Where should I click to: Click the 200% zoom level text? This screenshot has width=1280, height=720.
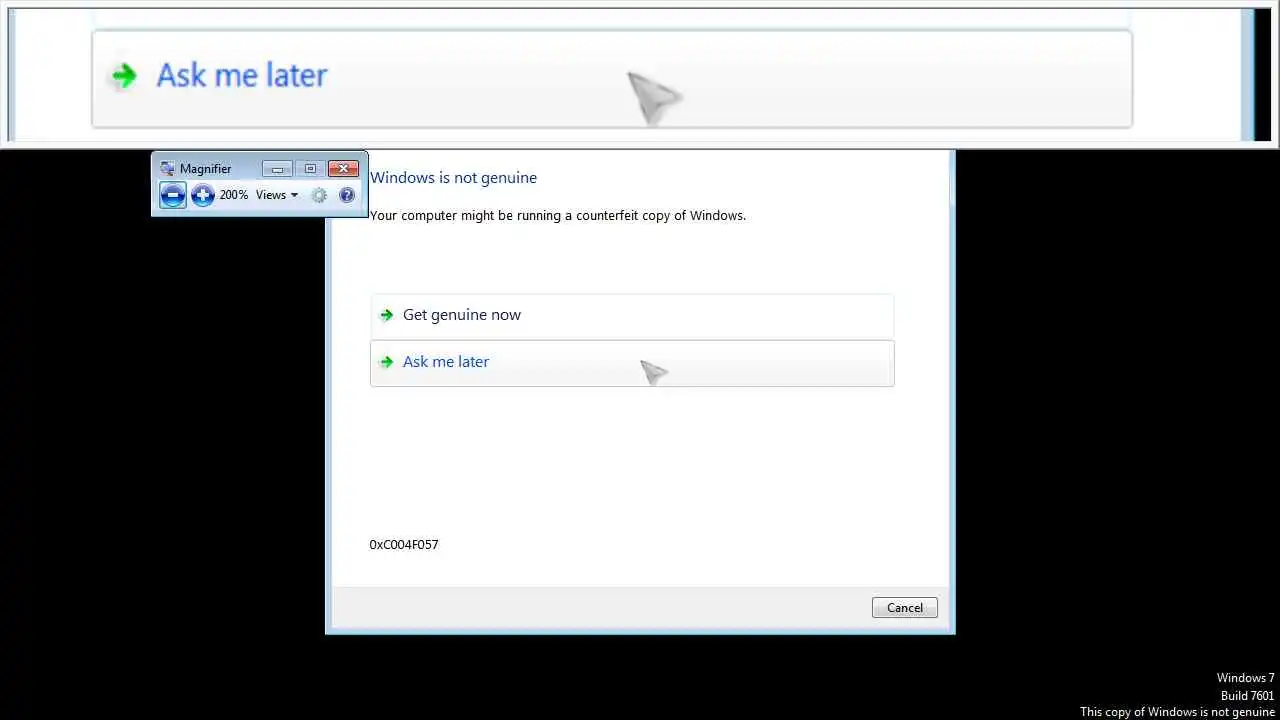click(x=233, y=195)
